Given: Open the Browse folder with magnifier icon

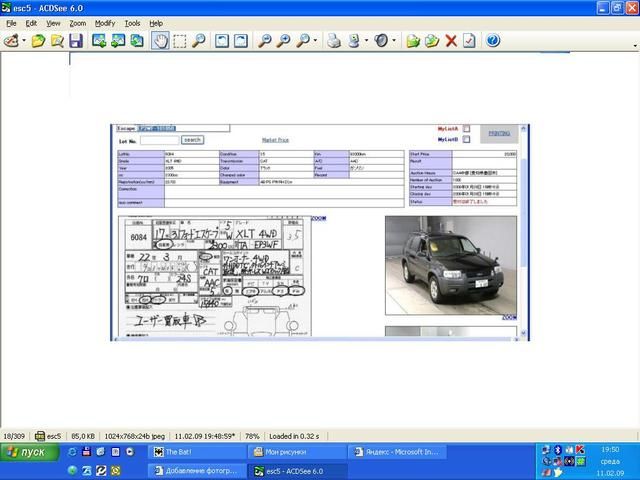Looking at the screenshot, I should (x=57, y=40).
